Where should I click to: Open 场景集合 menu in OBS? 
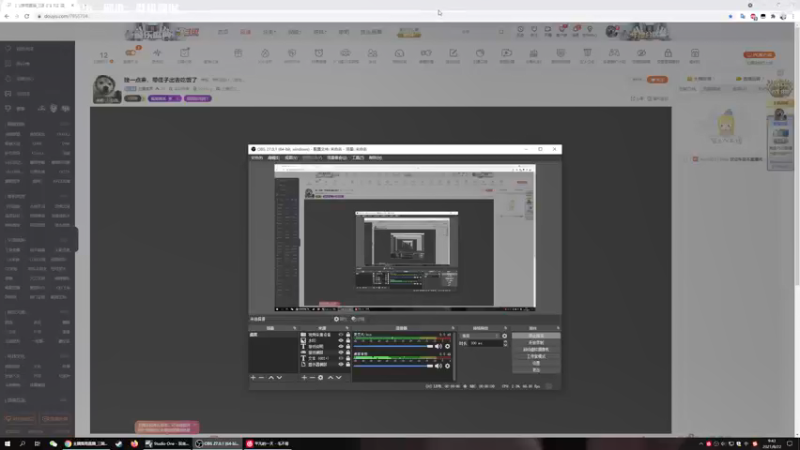coord(337,158)
